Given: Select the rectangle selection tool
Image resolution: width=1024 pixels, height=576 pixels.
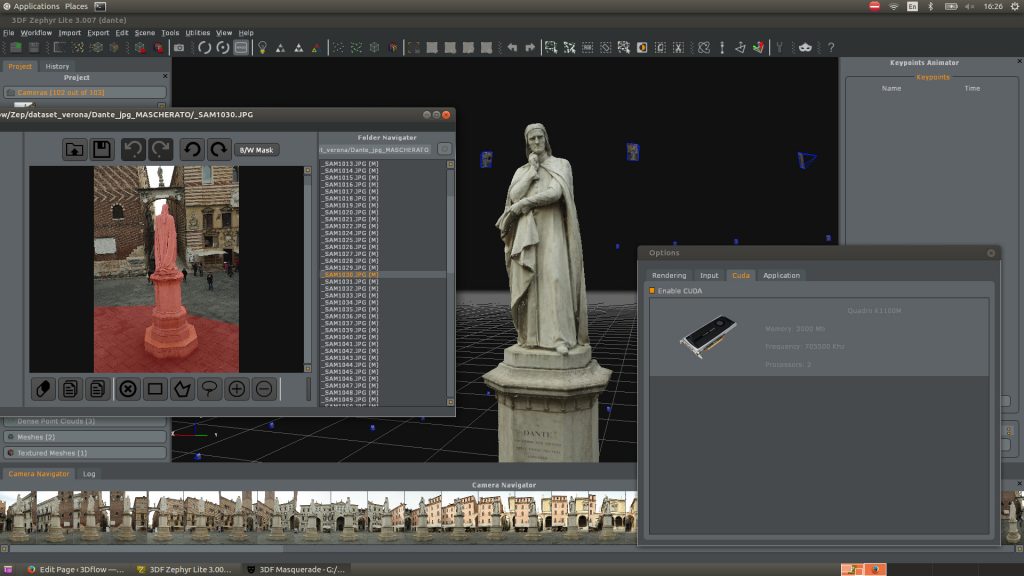Looking at the screenshot, I should click(155, 389).
